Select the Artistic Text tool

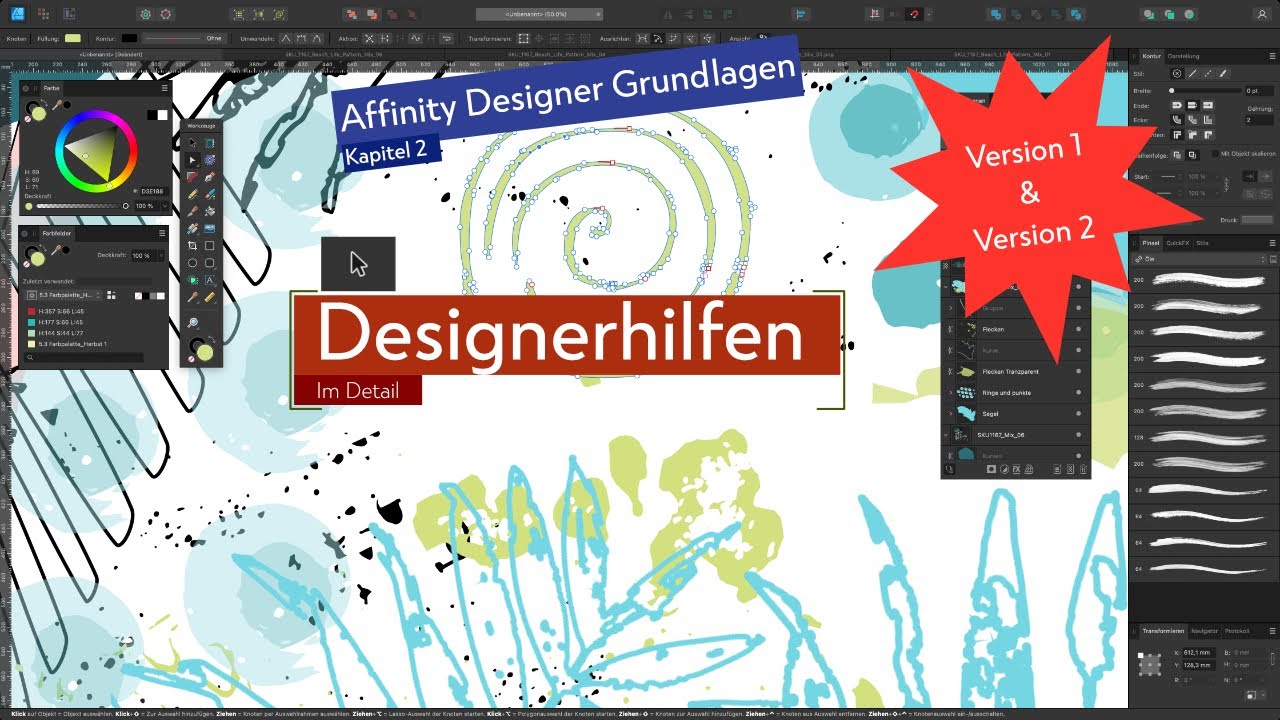click(x=210, y=280)
